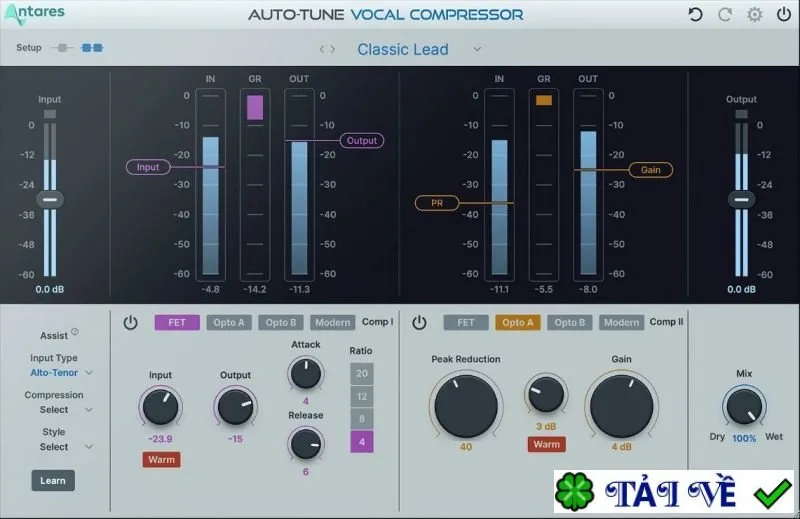Screen dimensions: 800x519
Task: Select ratio 12 for Comp I
Action: click(362, 397)
